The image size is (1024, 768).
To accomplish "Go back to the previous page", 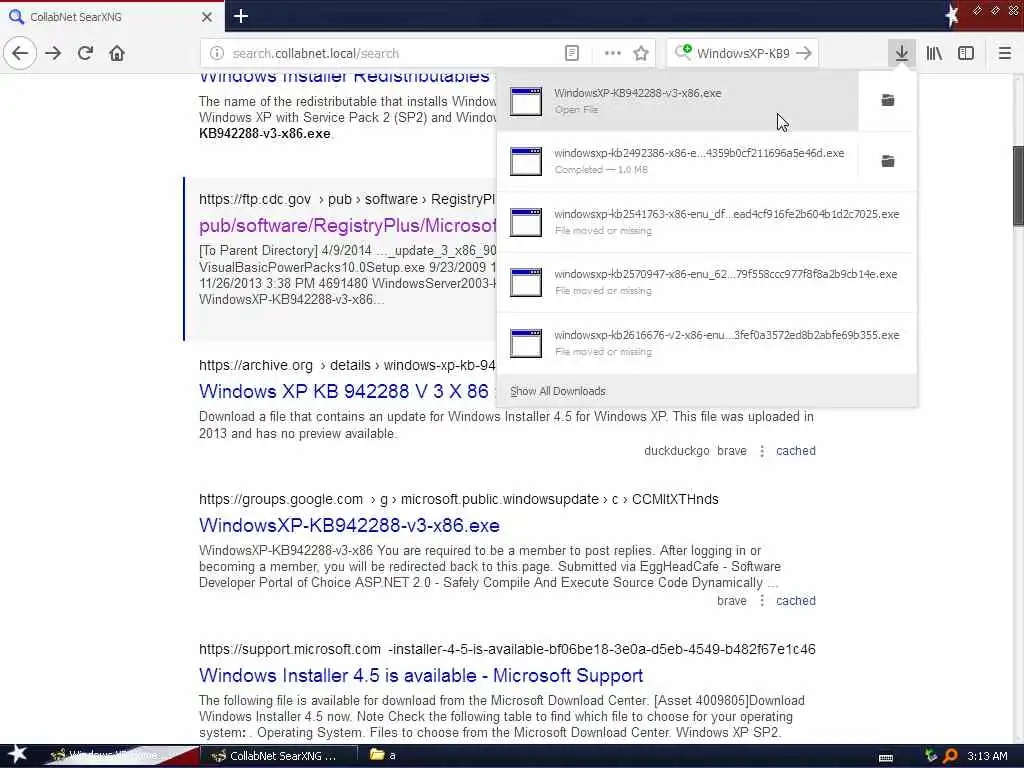I will pos(20,53).
